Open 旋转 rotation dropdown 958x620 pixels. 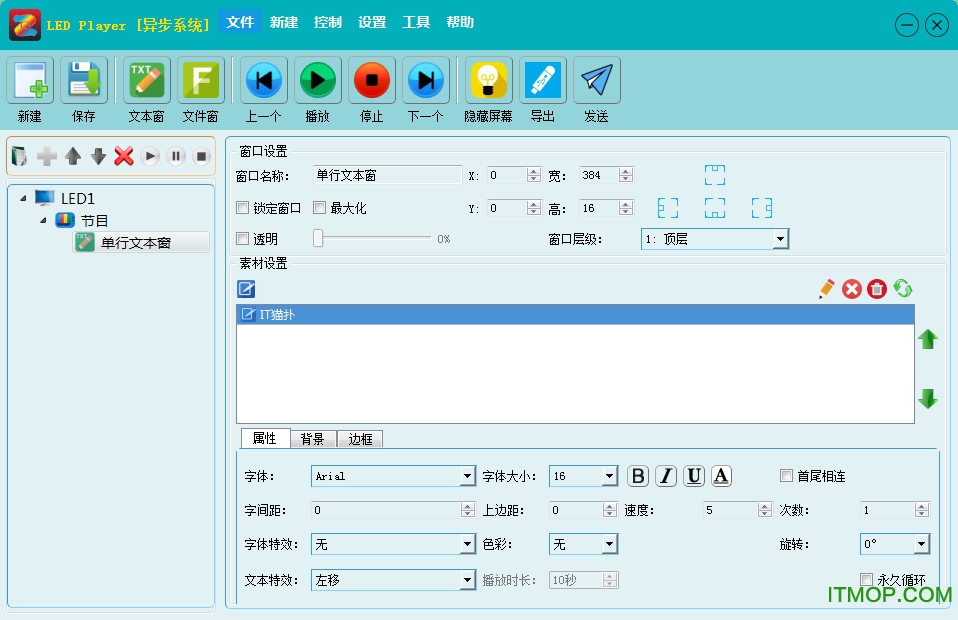point(895,544)
